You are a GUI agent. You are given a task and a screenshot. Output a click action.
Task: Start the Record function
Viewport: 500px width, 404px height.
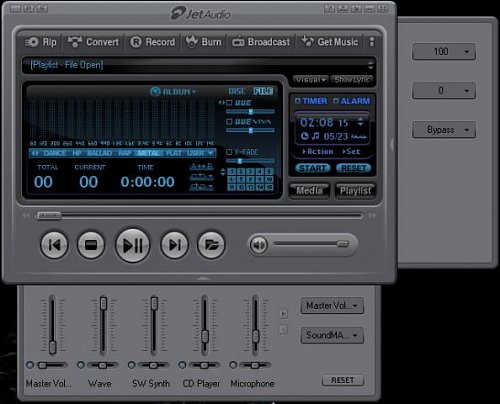click(x=152, y=42)
